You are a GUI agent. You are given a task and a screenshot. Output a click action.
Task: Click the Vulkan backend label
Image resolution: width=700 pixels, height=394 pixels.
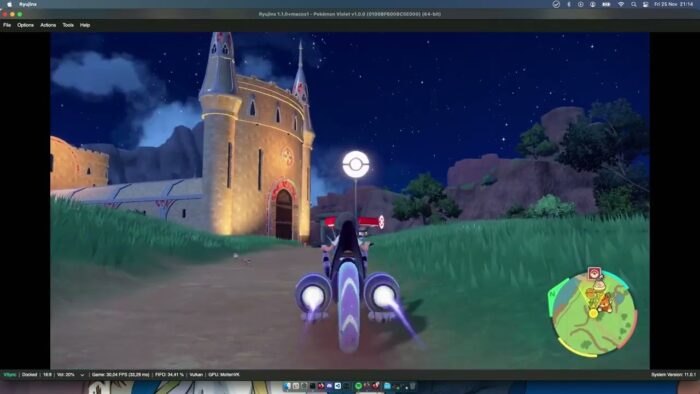(196, 375)
